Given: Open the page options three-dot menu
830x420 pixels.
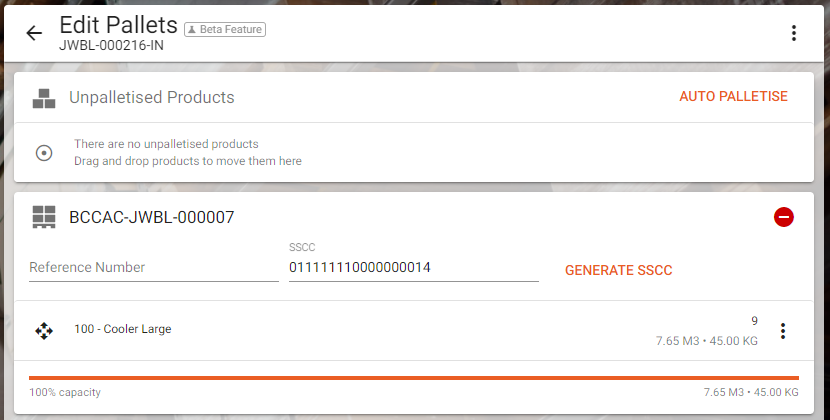Looking at the screenshot, I should pos(794,33).
